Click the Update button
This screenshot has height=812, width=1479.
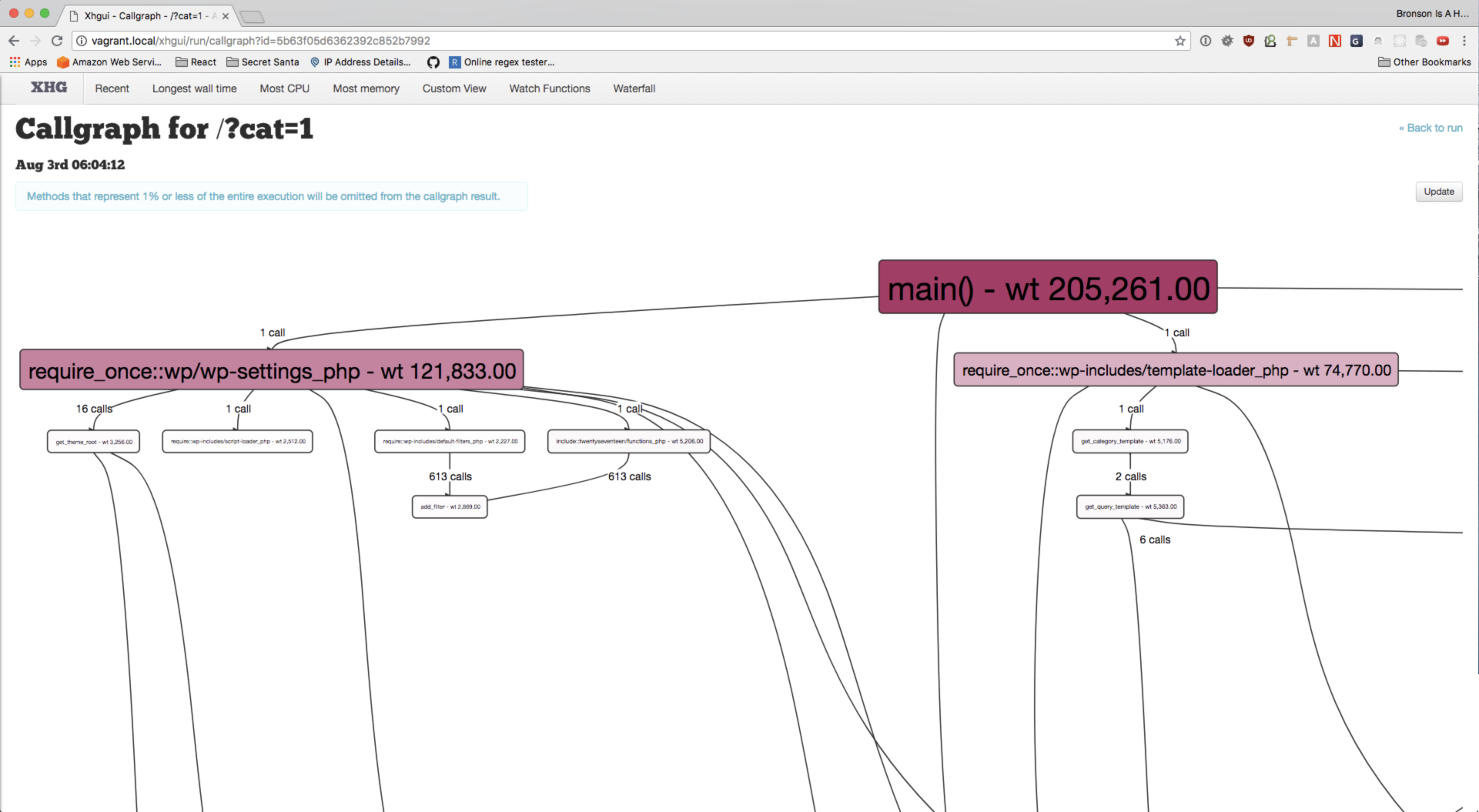point(1439,192)
